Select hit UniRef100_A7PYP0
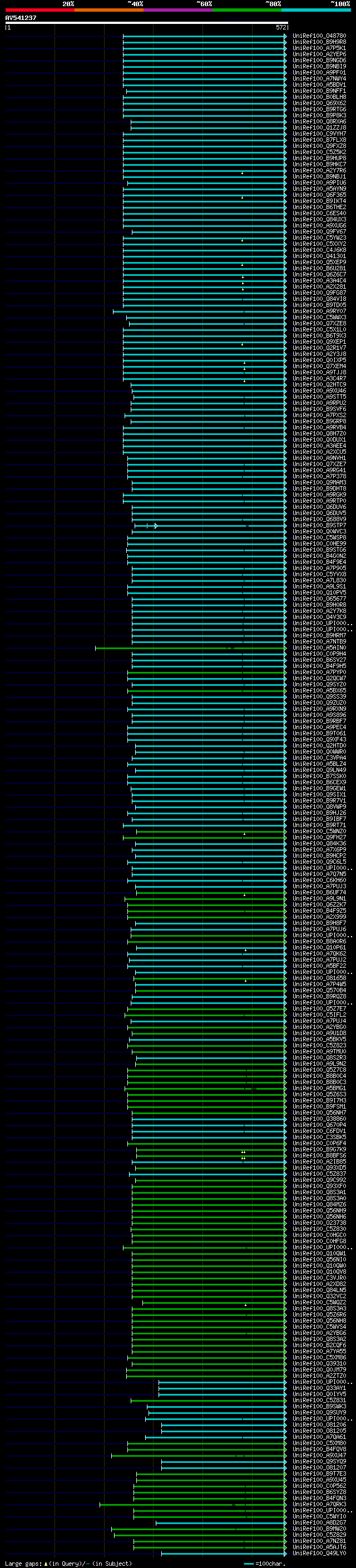The width and height of the screenshot is (356, 1568). (319, 672)
